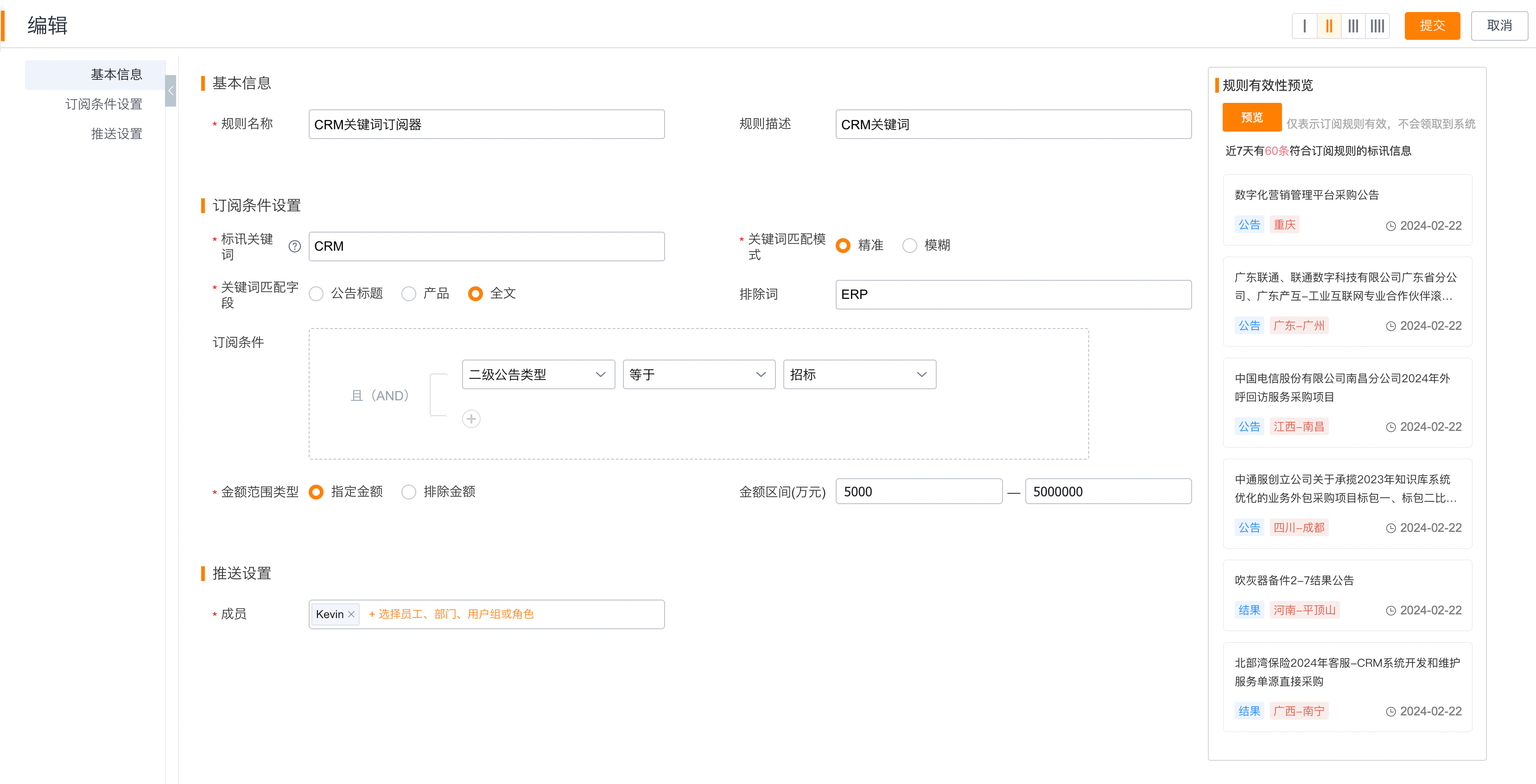Select the three-column layout icon
The image size is (1536, 784).
[x=1353, y=25]
